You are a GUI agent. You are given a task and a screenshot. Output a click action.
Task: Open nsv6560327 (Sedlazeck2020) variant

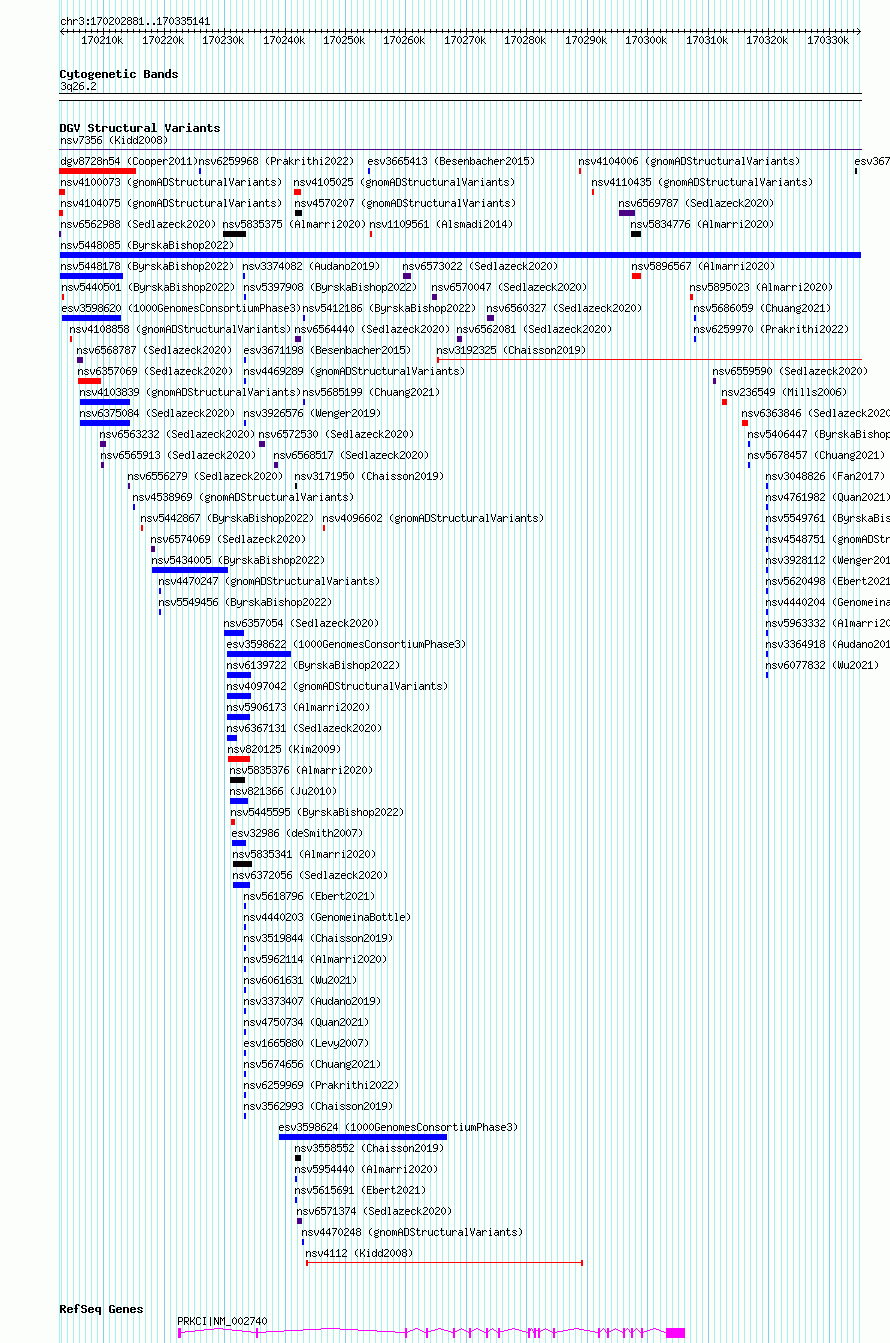564,308
